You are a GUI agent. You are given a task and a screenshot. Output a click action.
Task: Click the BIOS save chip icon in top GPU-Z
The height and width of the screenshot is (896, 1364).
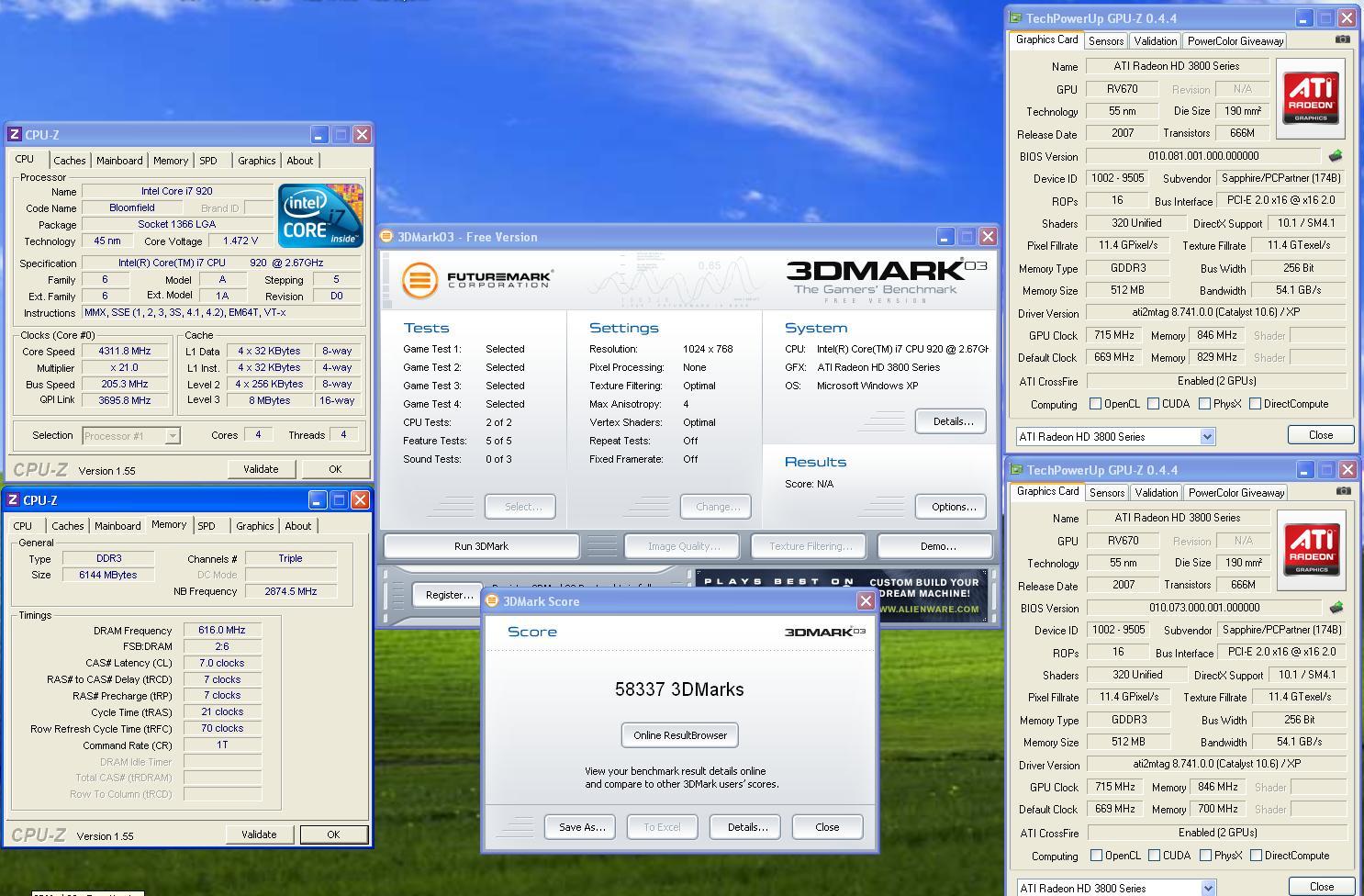coord(1336,156)
